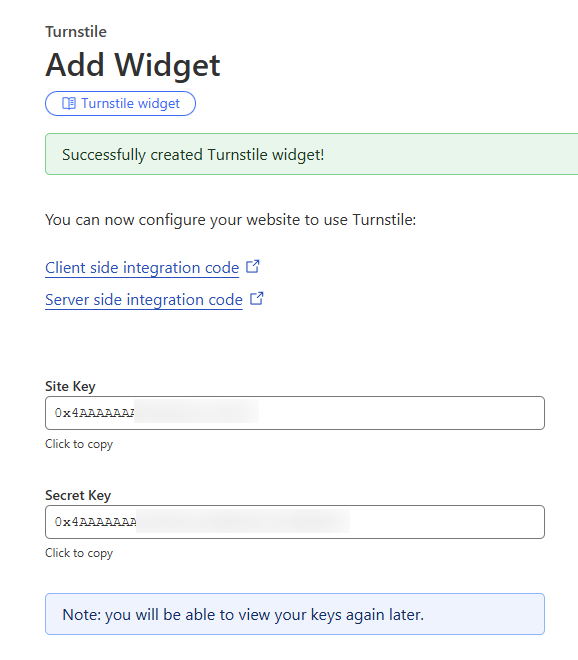Click the Secret Key field to copy
This screenshot has height=660, width=578.
click(x=295, y=522)
